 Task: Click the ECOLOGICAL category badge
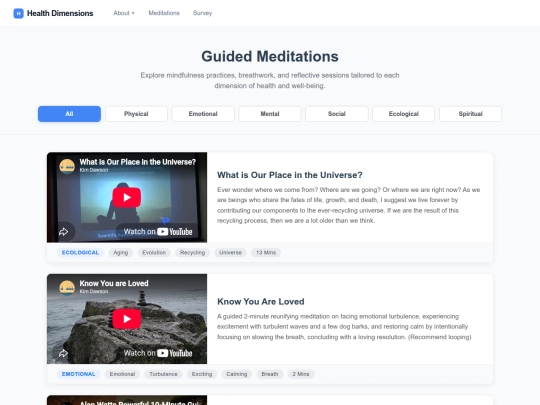tap(80, 252)
